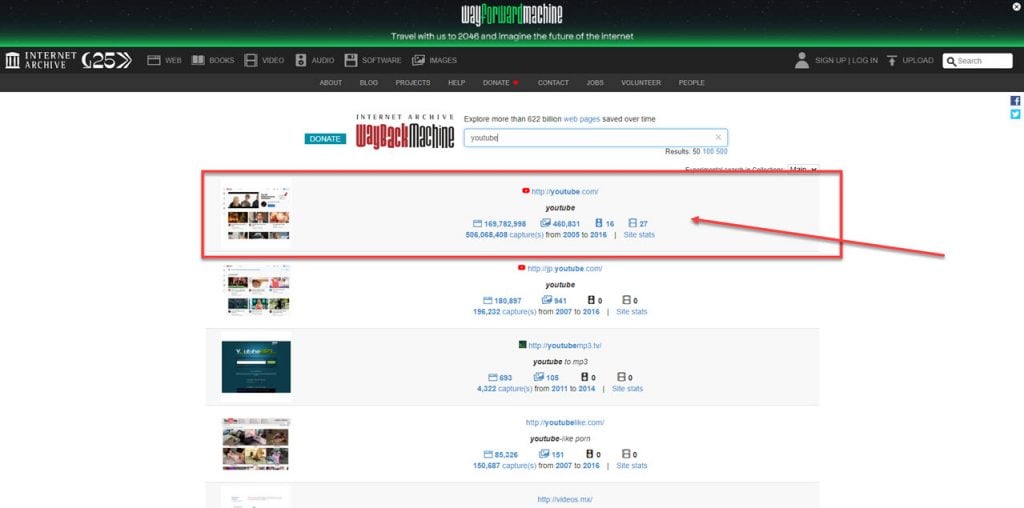Click the Wayforward Machine banner logo
1024x508 pixels.
tap(512, 14)
